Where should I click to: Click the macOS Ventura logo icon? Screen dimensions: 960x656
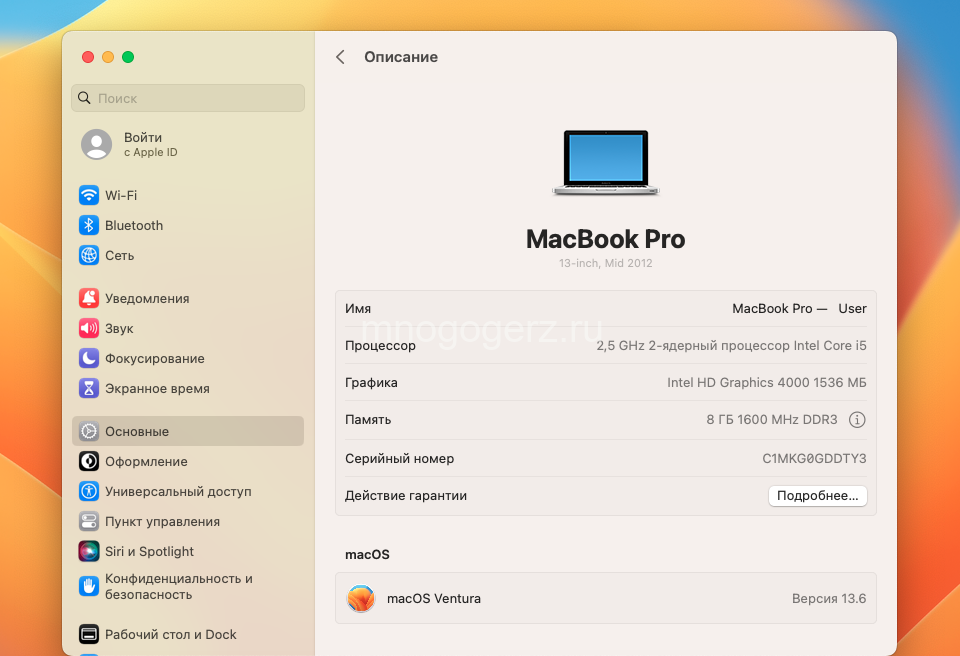361,598
